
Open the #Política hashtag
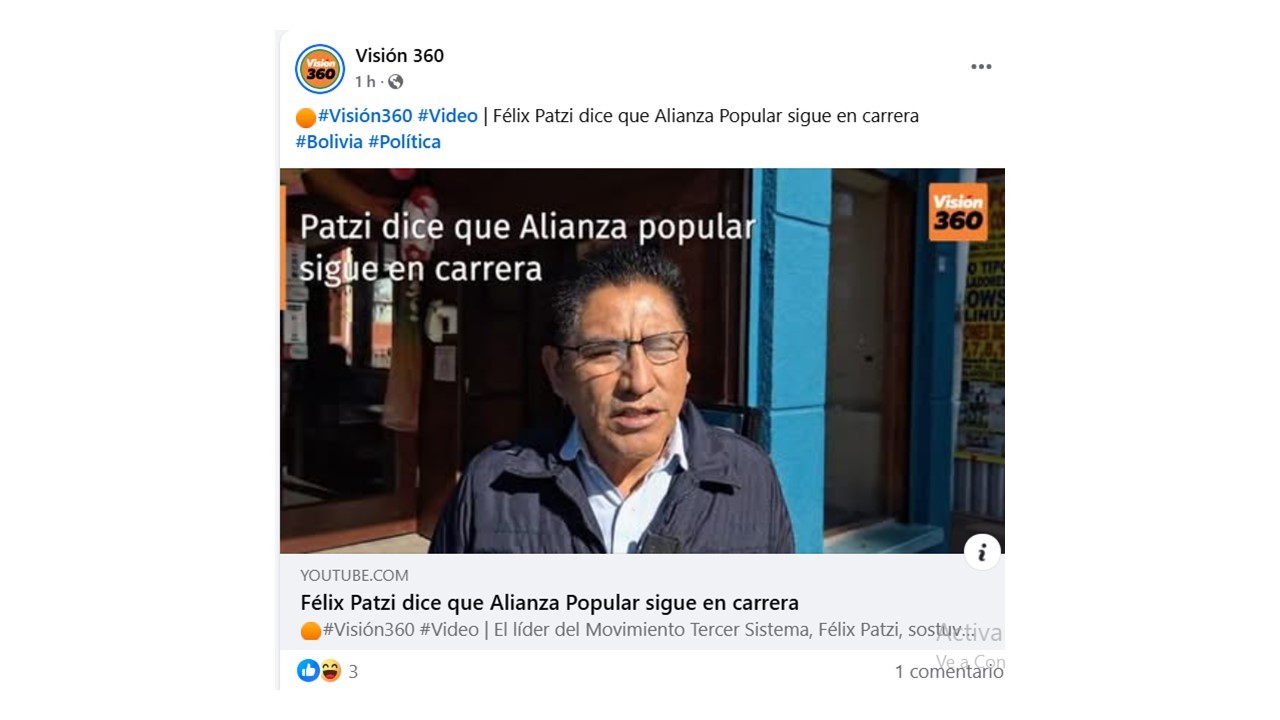pos(405,142)
